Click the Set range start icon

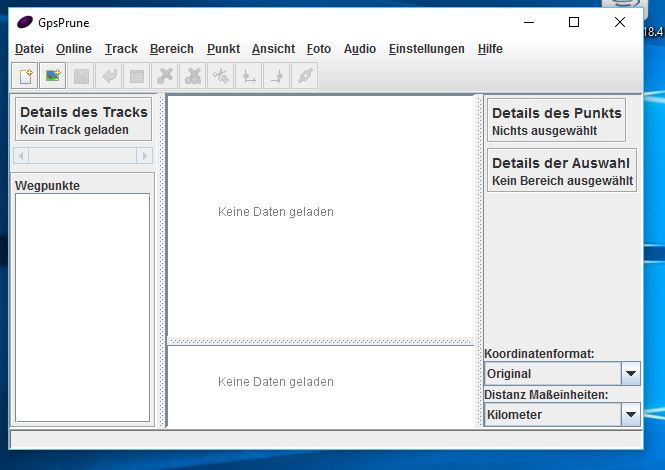249,76
